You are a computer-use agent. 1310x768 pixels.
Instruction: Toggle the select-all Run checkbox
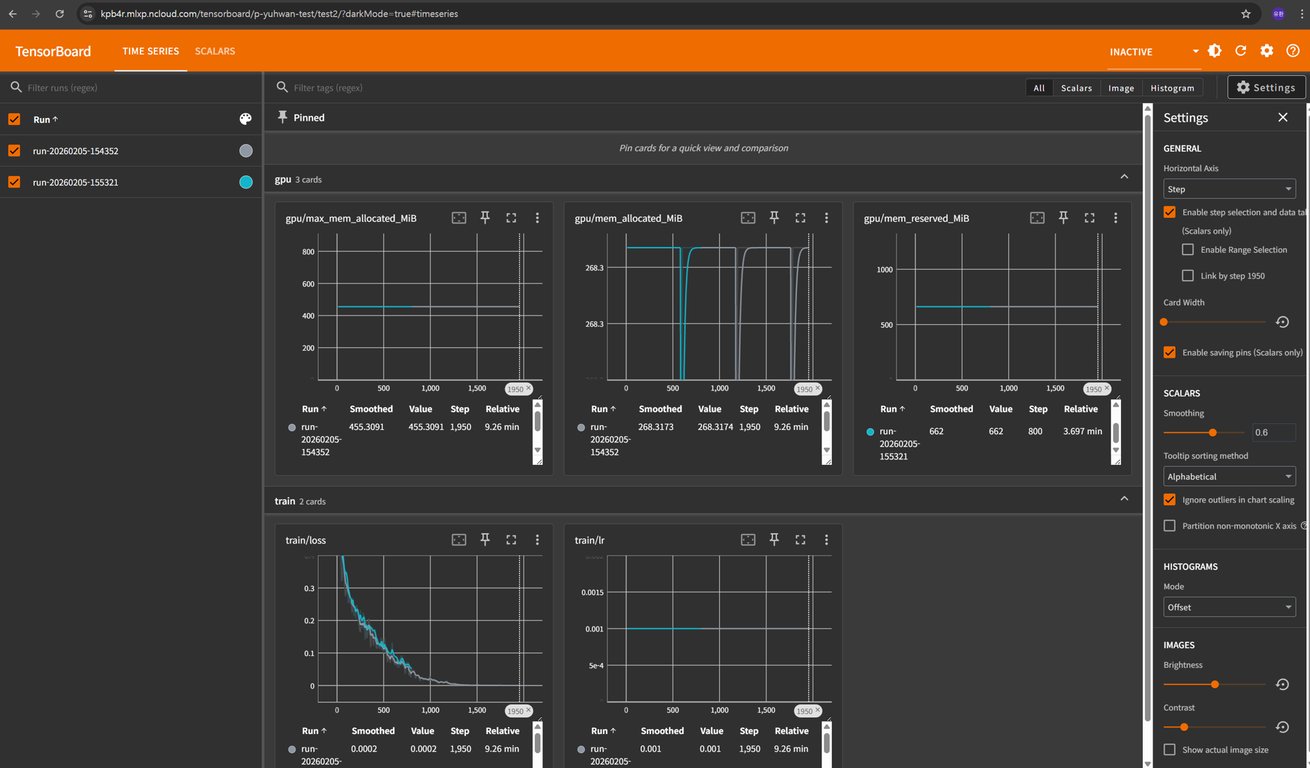14,119
